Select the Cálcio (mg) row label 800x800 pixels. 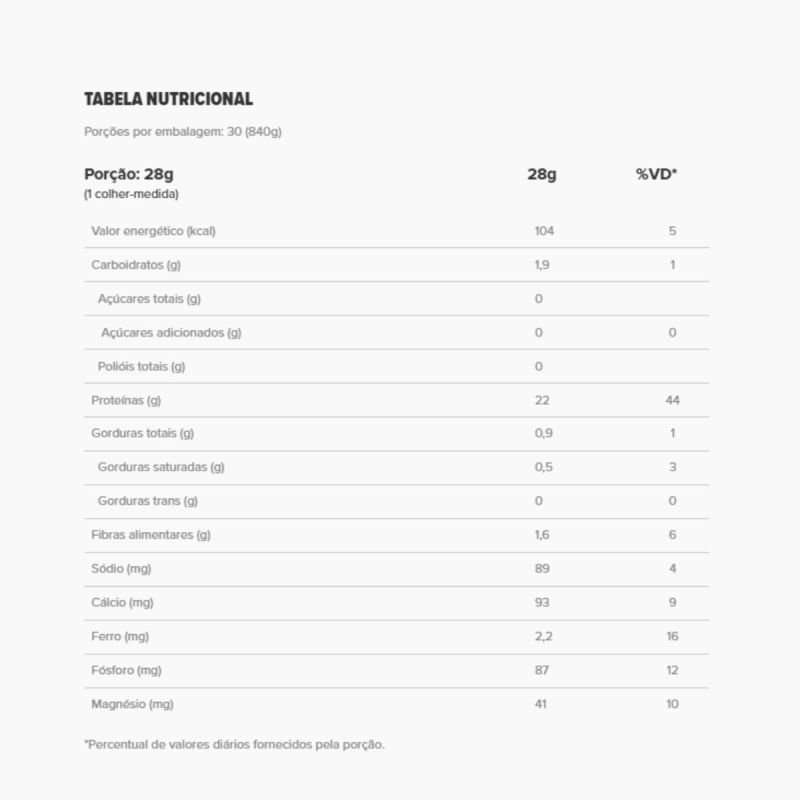pos(122,603)
